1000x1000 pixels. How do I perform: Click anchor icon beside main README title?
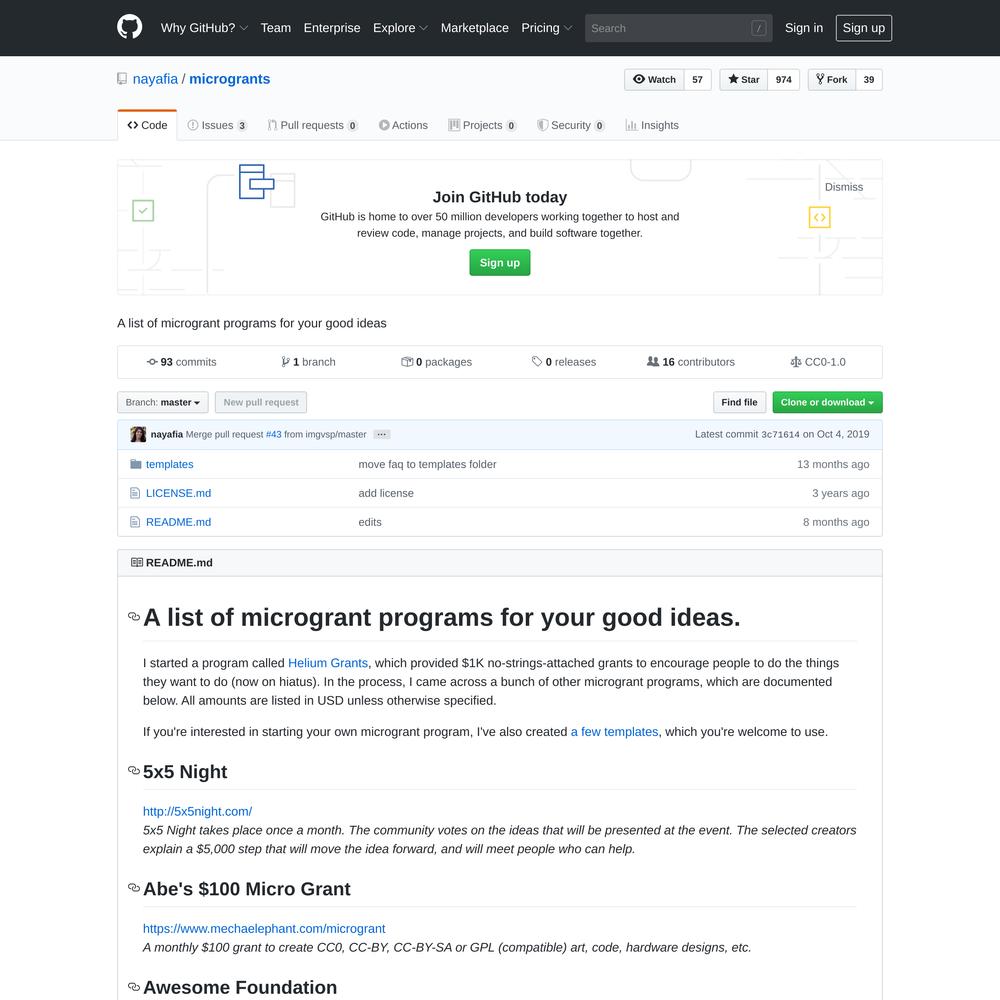pos(134,617)
